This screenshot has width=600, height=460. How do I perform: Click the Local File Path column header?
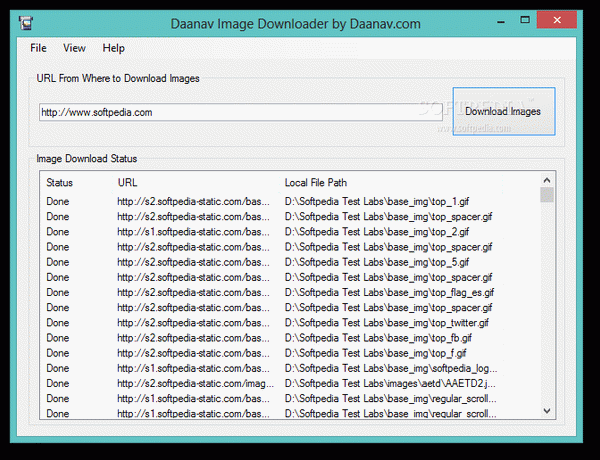[316, 183]
